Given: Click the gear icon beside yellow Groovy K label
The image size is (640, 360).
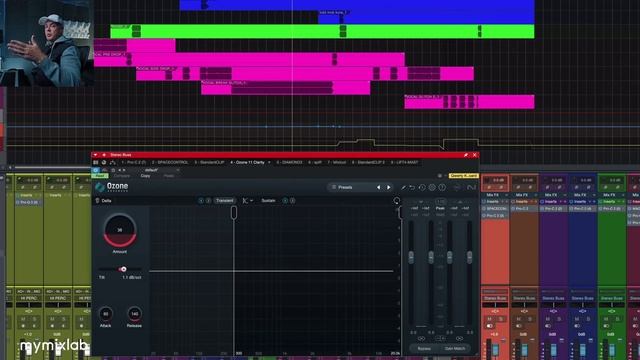Looking at the screenshot, I should [x=440, y=176].
